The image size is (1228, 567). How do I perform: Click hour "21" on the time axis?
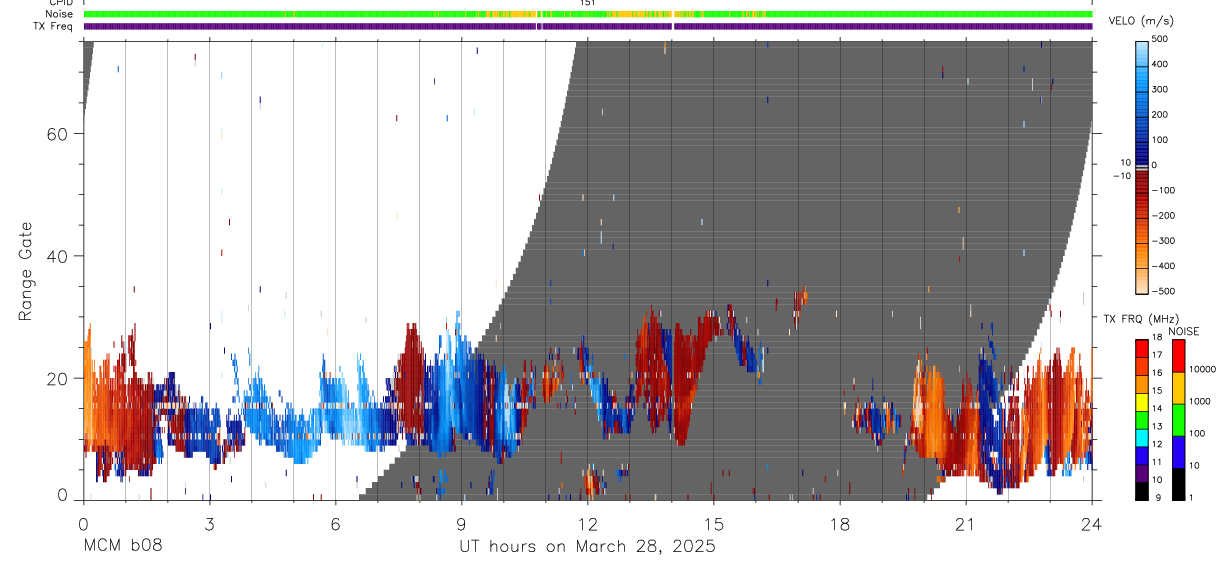pyautogui.click(x=965, y=523)
